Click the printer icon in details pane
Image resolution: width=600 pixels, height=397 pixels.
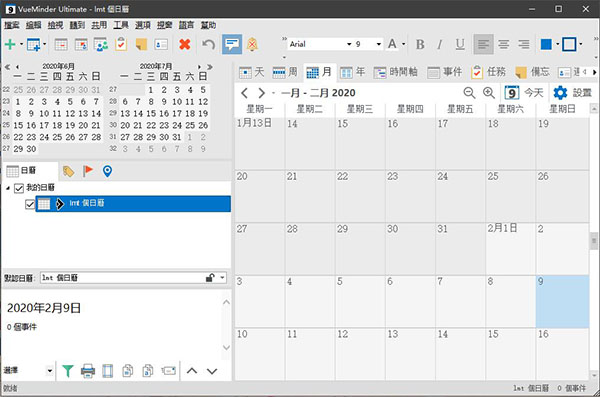[88, 371]
